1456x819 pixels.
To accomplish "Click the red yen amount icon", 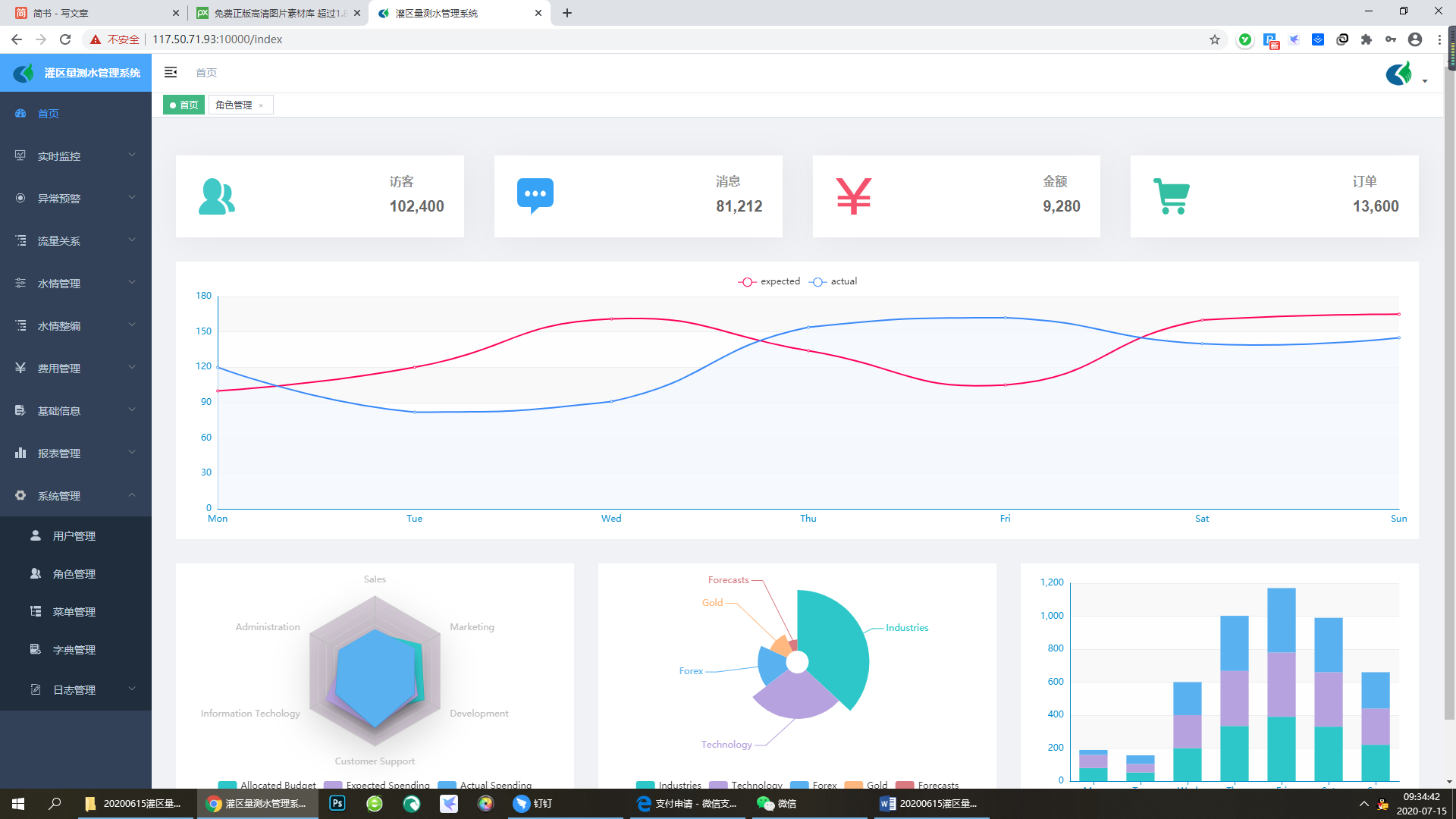I will 853,196.
